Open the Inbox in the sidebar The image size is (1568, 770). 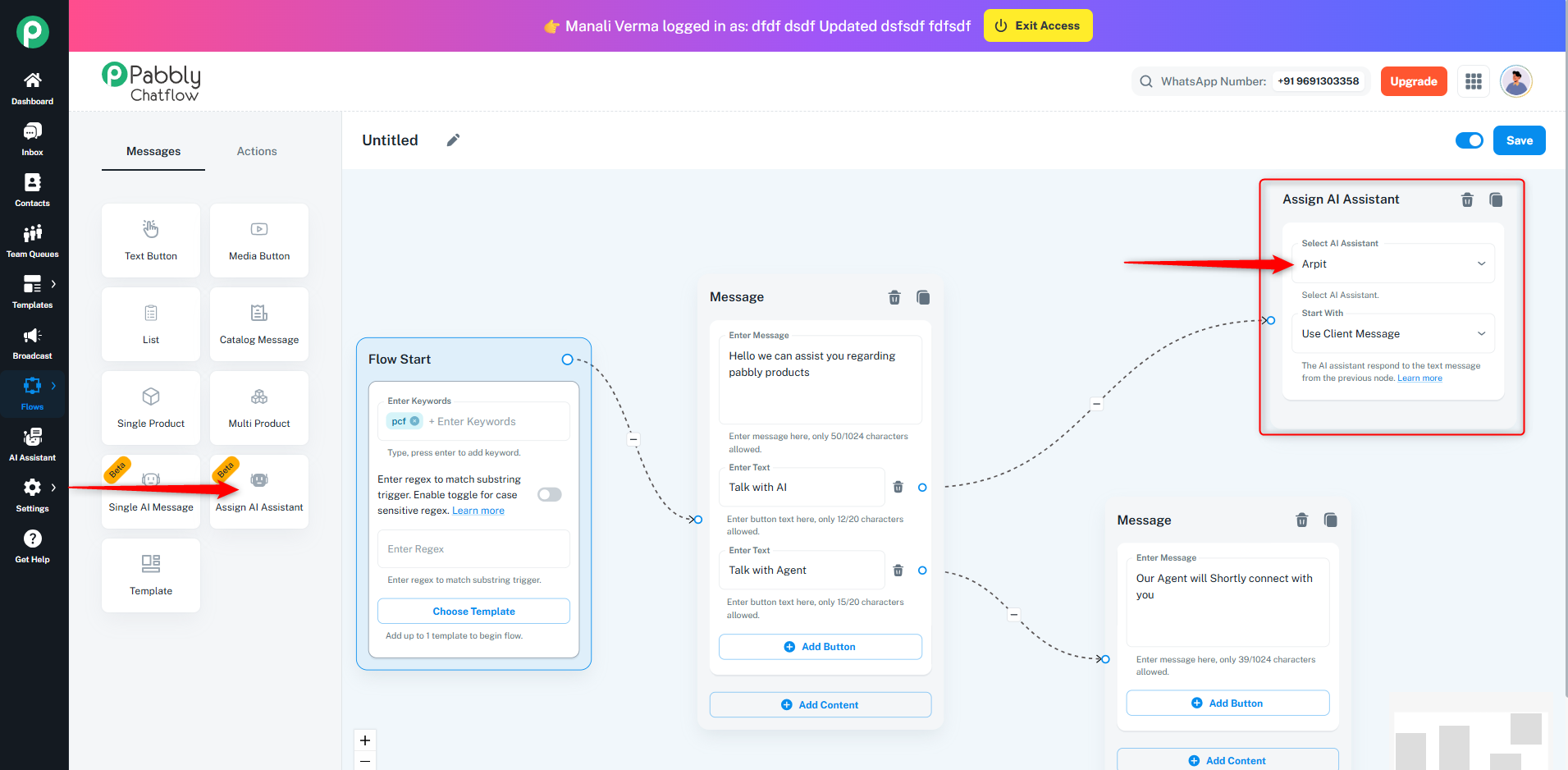pos(33,140)
